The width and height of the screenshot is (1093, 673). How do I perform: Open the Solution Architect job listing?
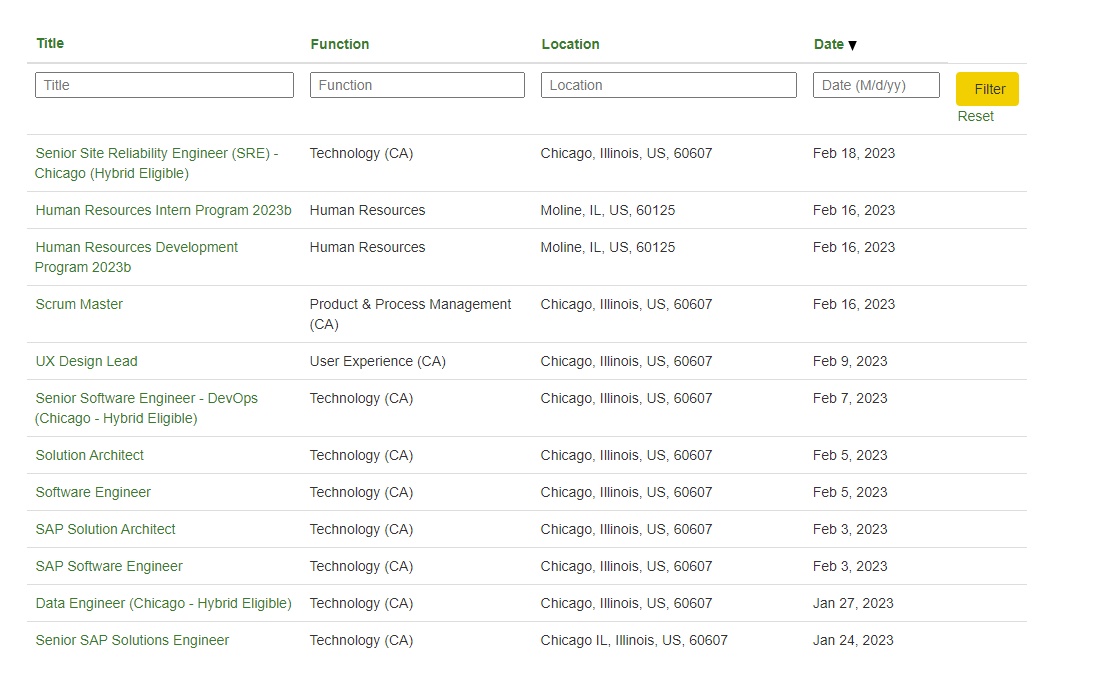coord(89,455)
